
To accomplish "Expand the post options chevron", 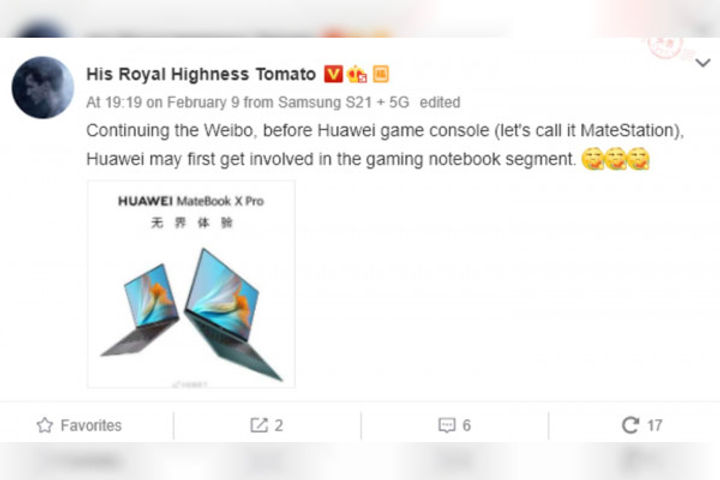I will [703, 62].
